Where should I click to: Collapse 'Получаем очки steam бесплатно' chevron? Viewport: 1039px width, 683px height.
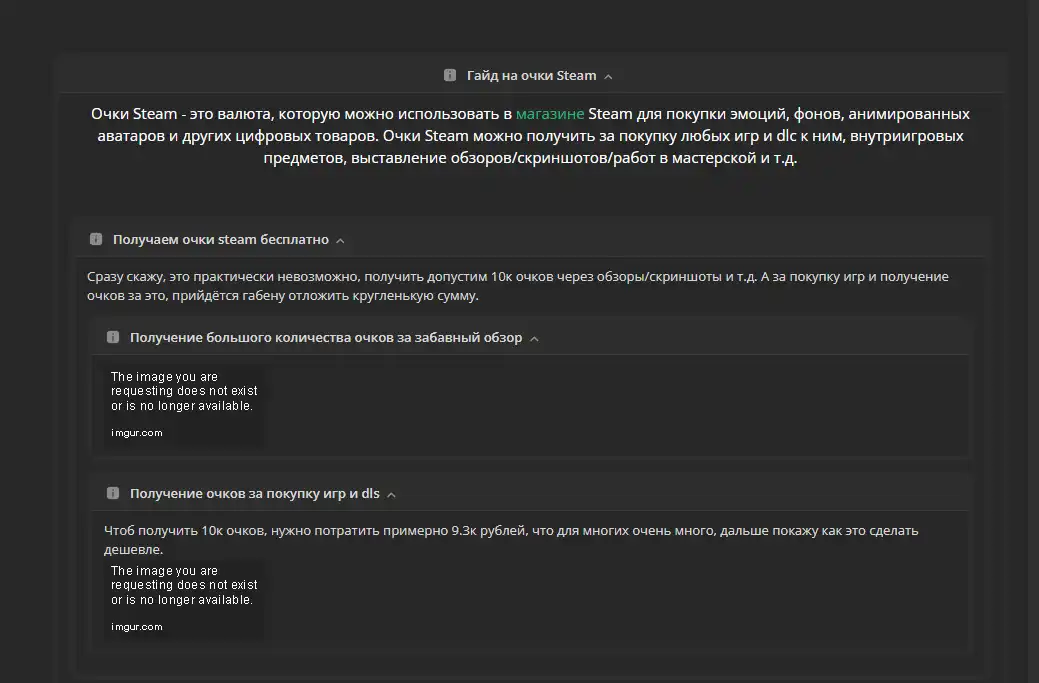point(340,240)
